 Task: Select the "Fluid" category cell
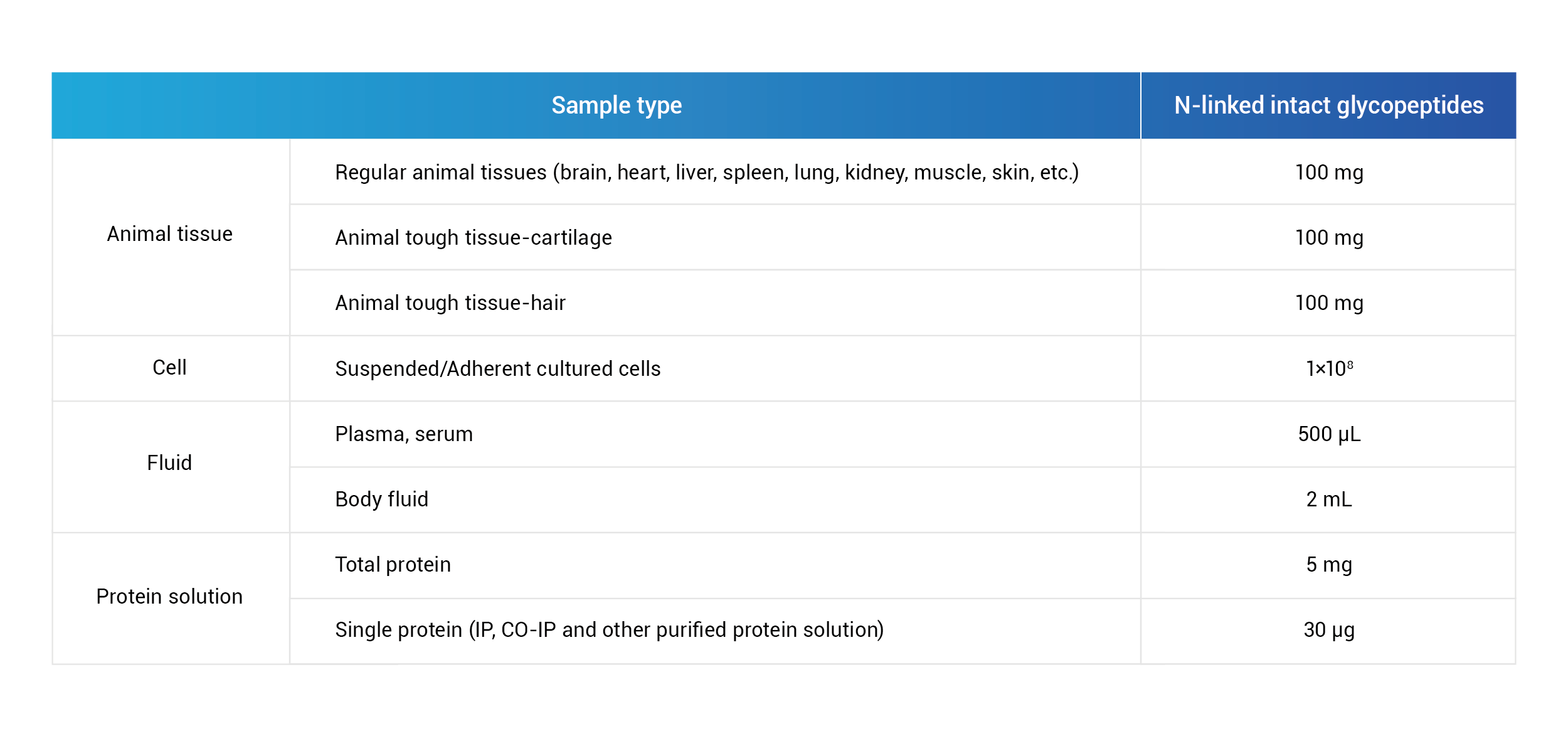click(169, 463)
